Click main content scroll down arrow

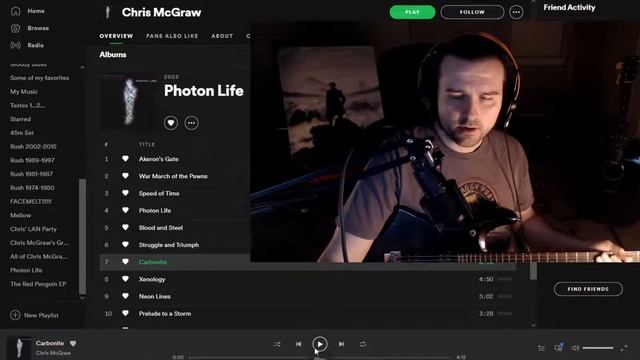(x=533, y=325)
